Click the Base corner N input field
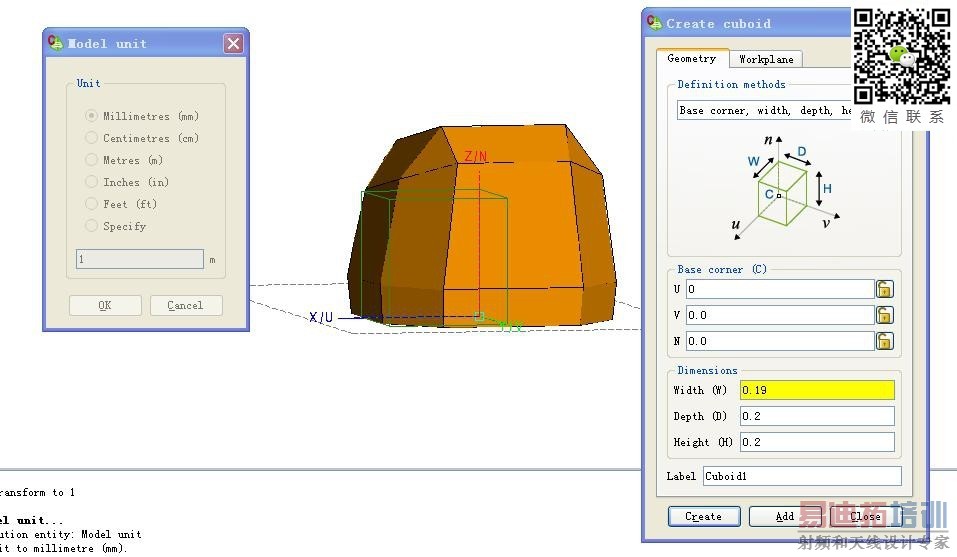The height and width of the screenshot is (557, 957). 780,341
